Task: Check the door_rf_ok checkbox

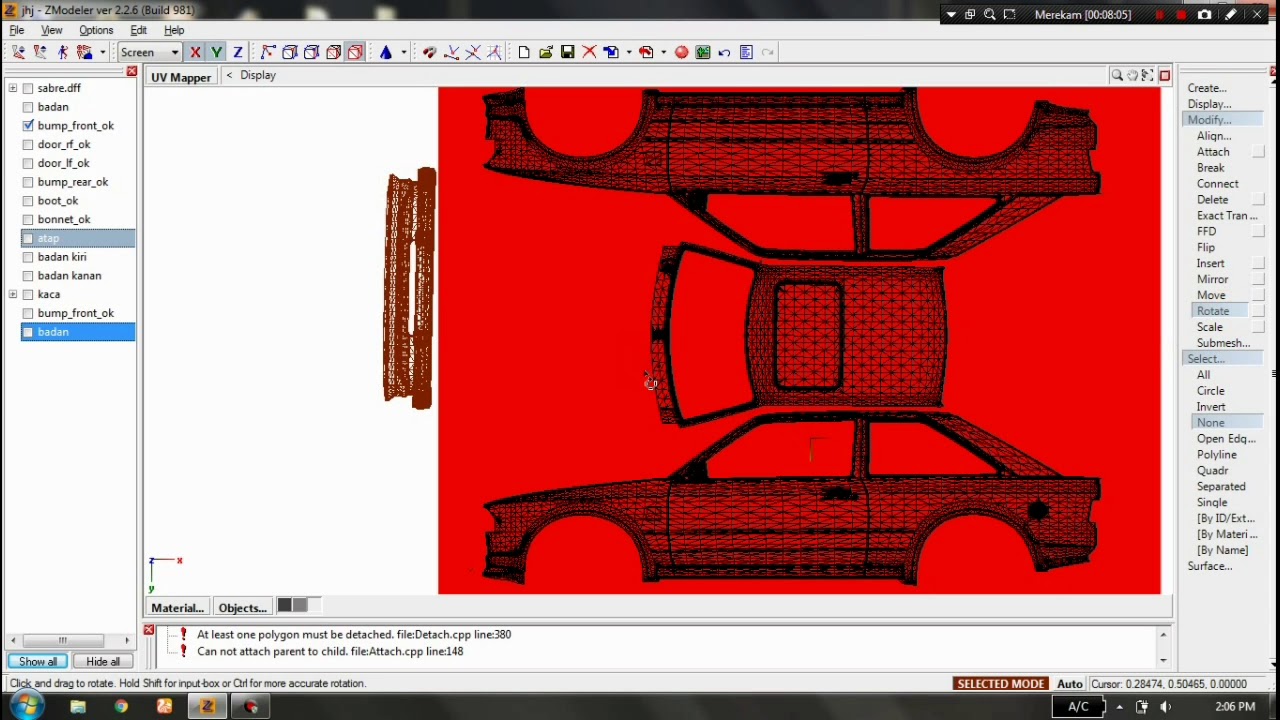Action: click(x=28, y=144)
